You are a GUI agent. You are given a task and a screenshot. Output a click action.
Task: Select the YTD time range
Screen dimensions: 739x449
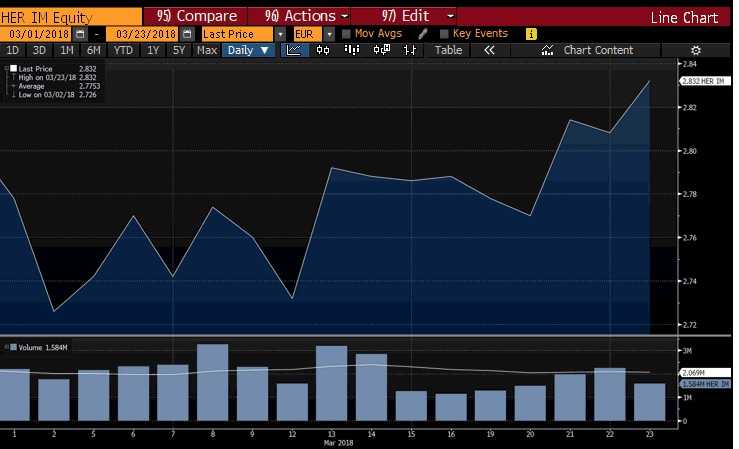coord(123,50)
